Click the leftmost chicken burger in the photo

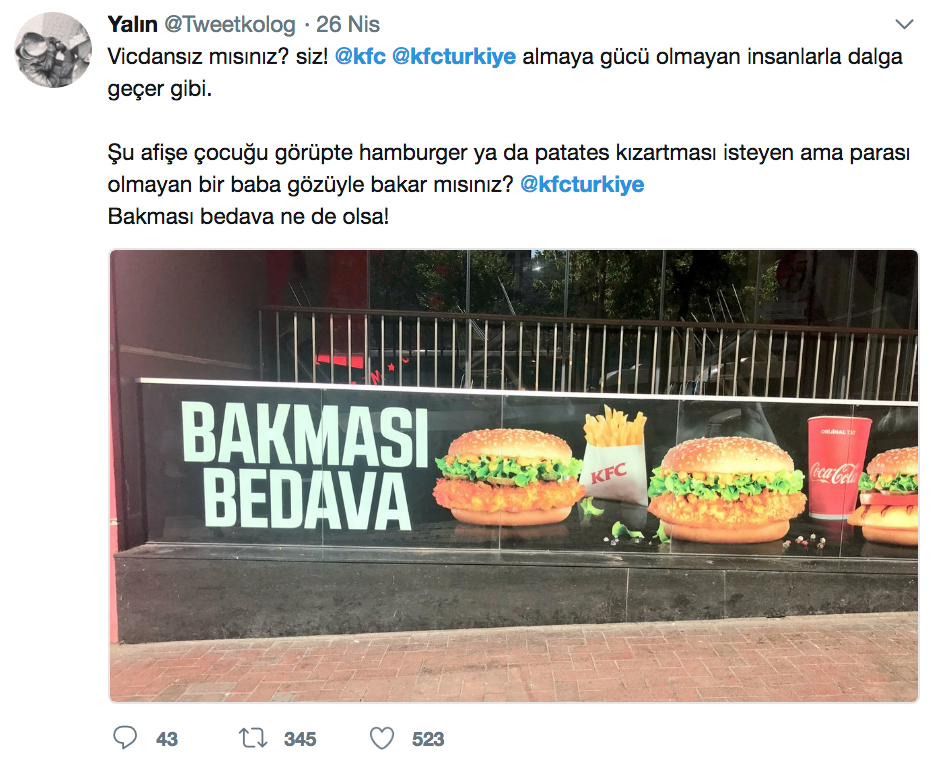tap(509, 477)
